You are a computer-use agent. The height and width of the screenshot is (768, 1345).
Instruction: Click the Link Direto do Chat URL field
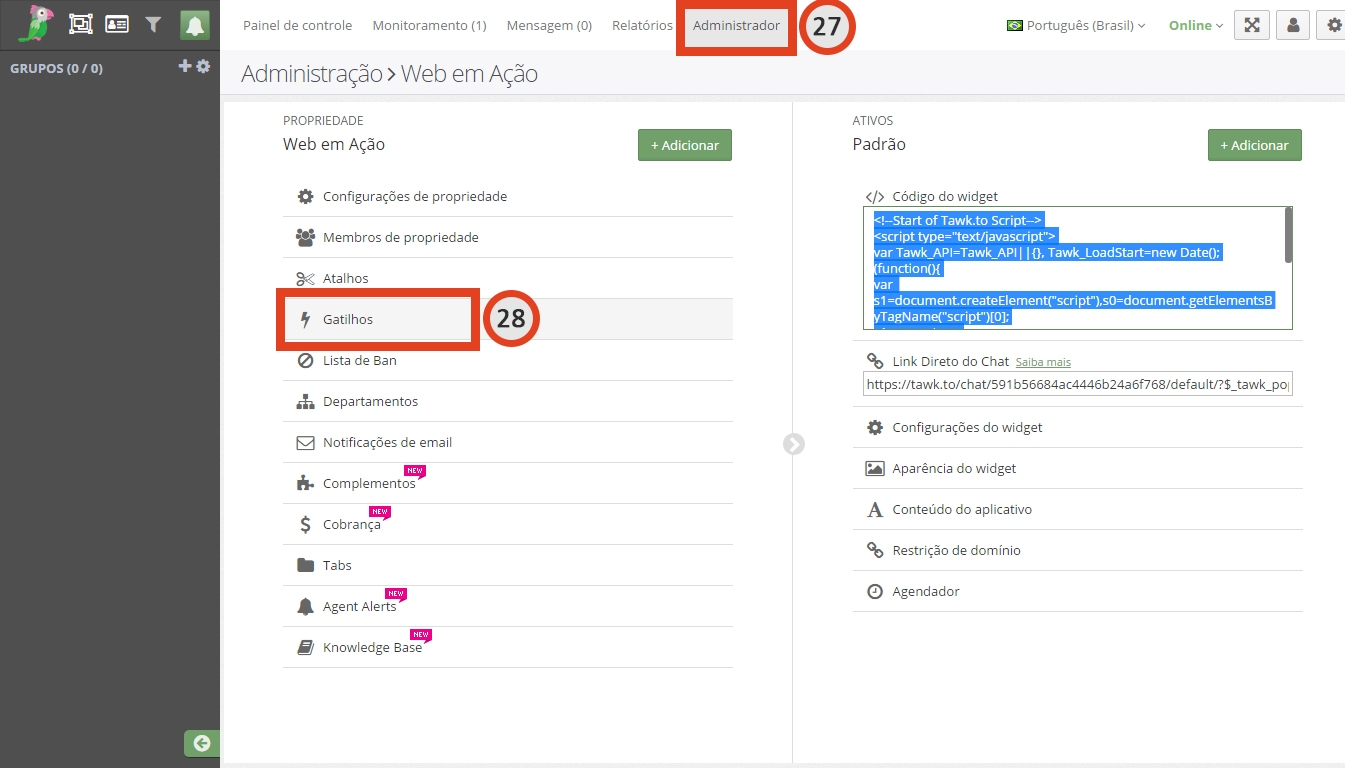click(x=1078, y=384)
